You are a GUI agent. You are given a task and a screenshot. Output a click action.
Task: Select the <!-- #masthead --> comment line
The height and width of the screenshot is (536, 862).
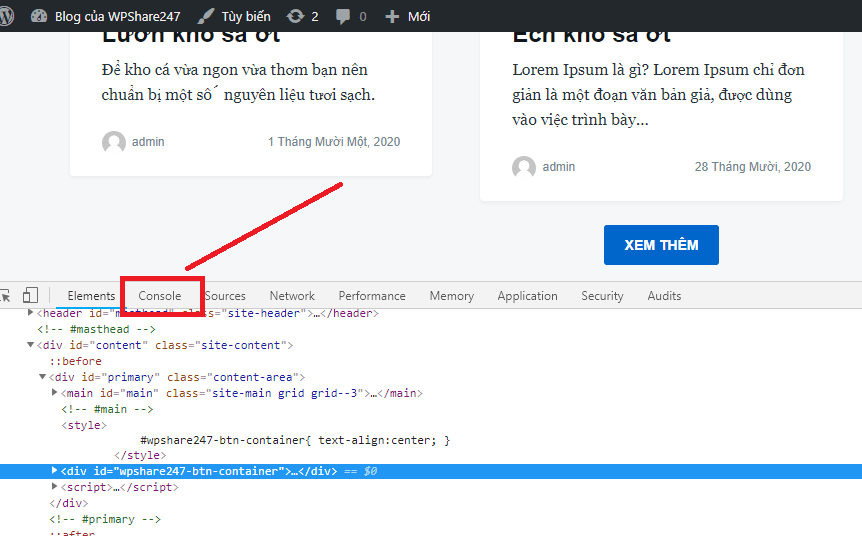click(x=97, y=329)
